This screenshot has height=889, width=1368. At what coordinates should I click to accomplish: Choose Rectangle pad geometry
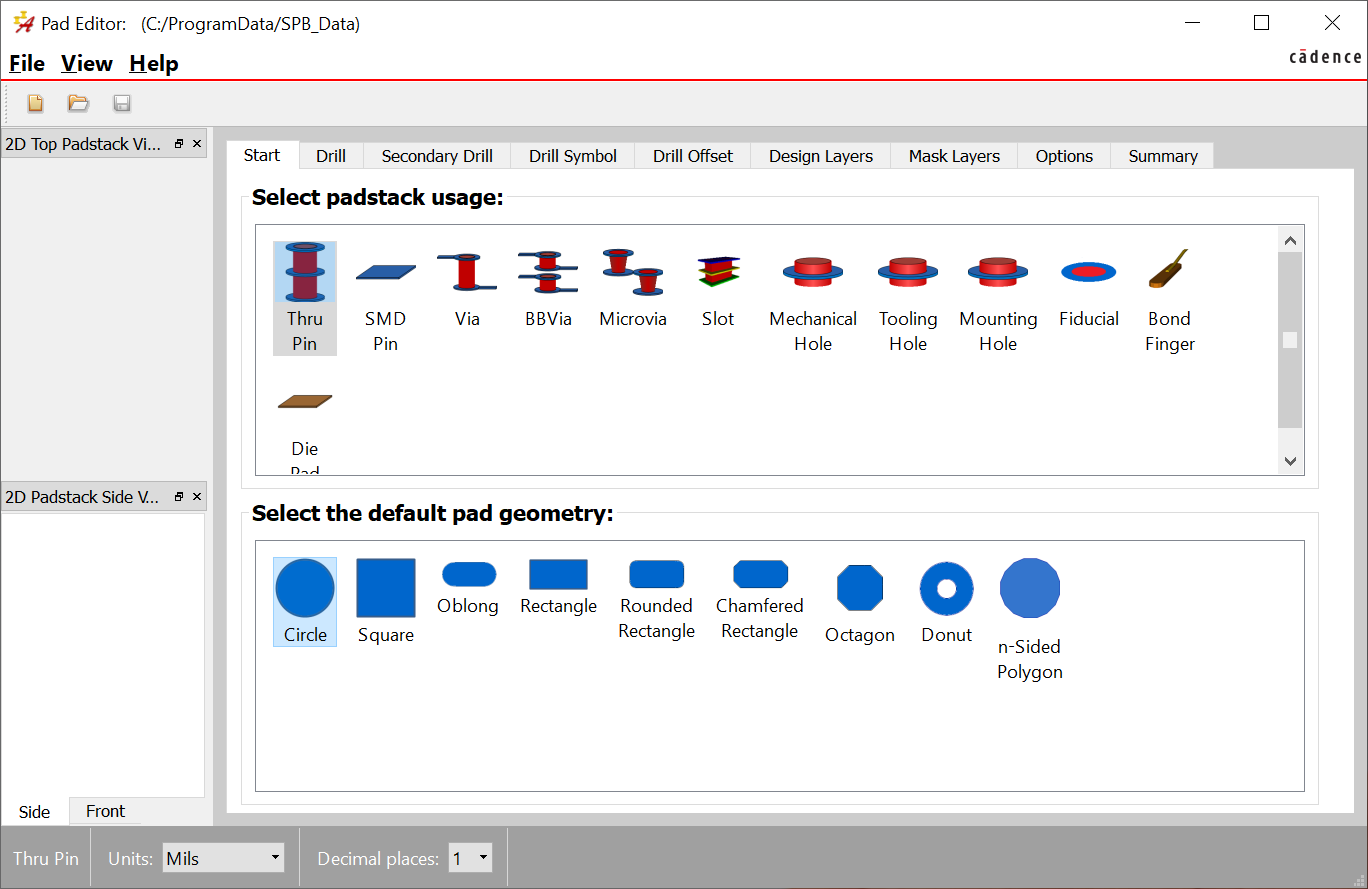pos(558,588)
